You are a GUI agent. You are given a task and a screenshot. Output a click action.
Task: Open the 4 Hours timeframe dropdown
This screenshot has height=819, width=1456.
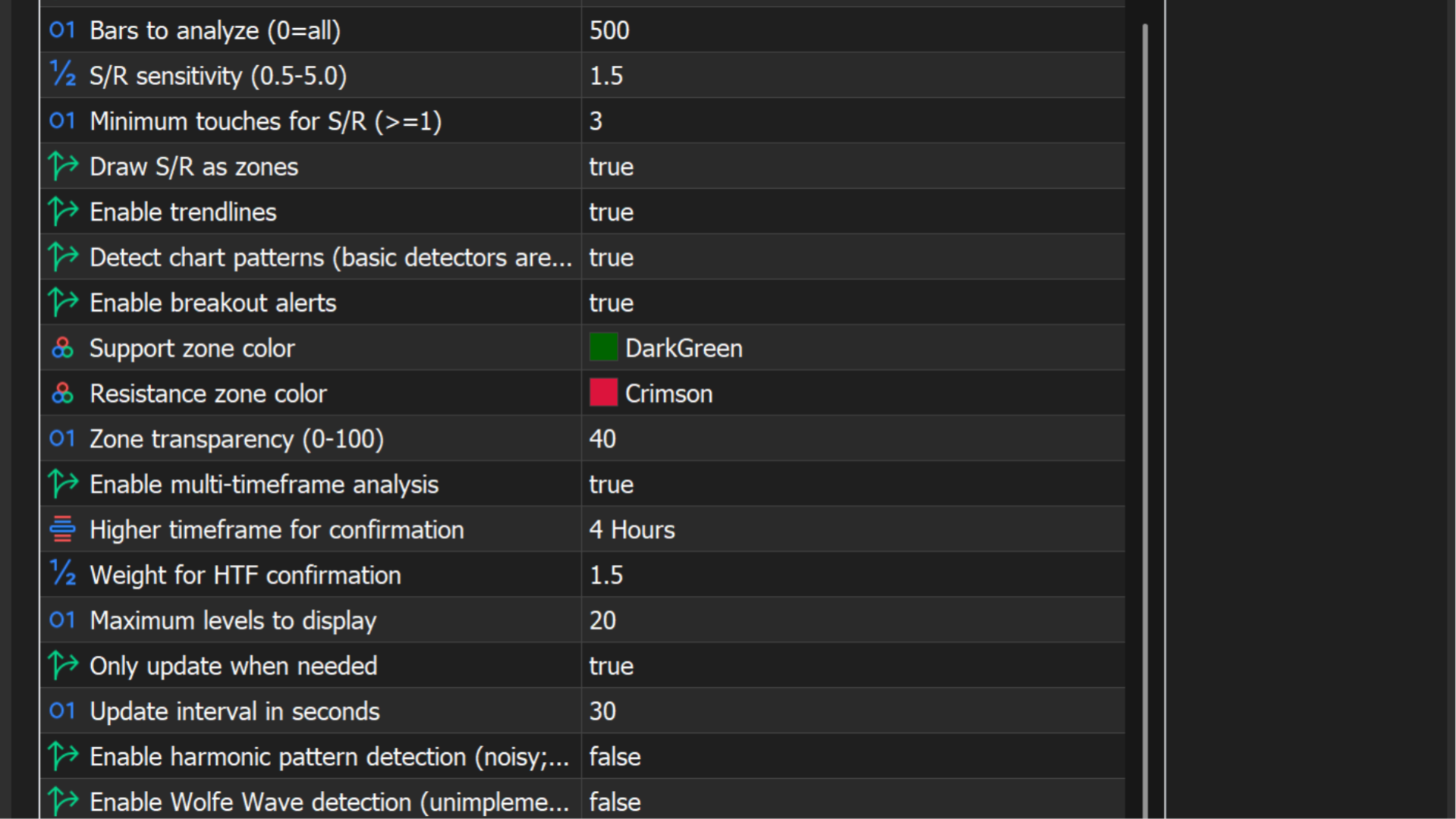pos(631,530)
